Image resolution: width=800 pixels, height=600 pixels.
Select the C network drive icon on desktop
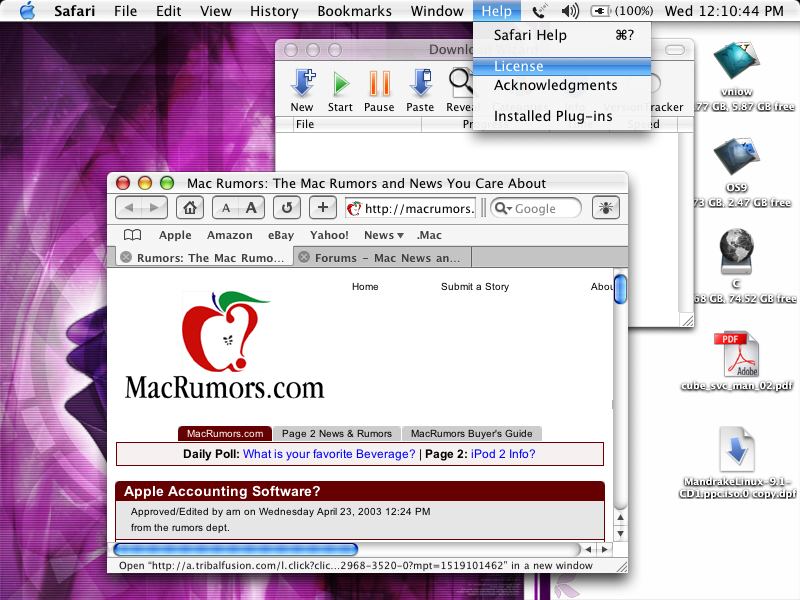(x=736, y=252)
